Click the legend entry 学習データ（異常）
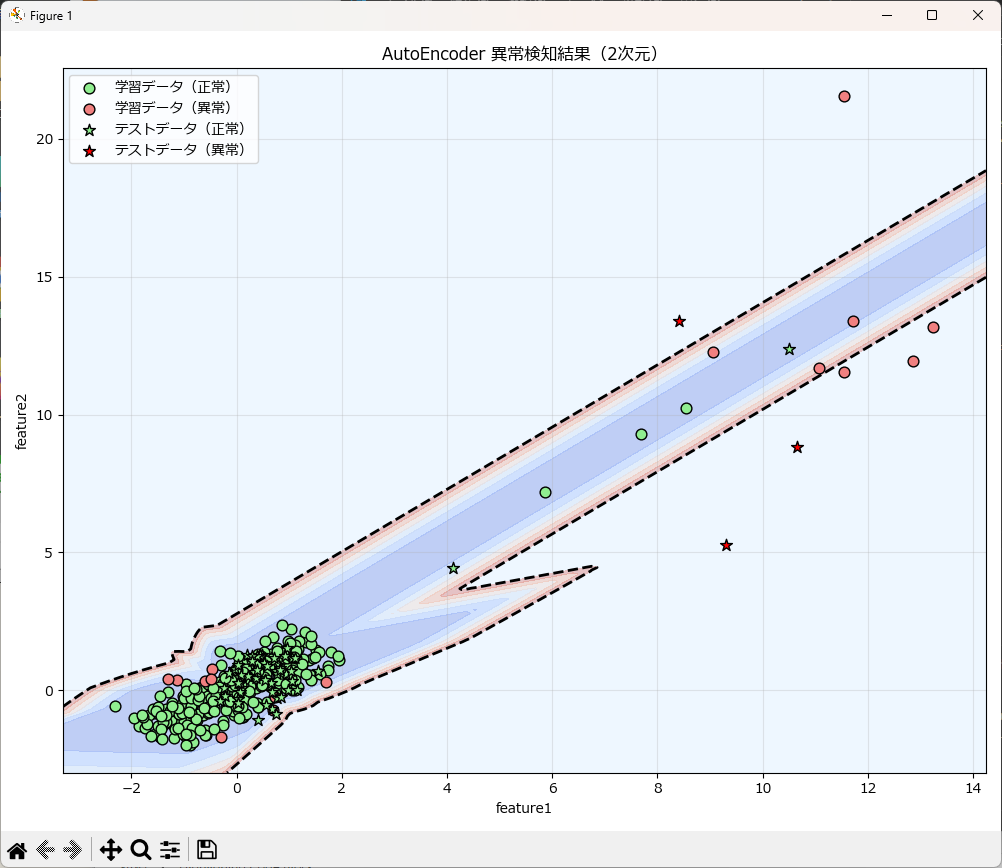This screenshot has width=1002, height=868. 172,108
